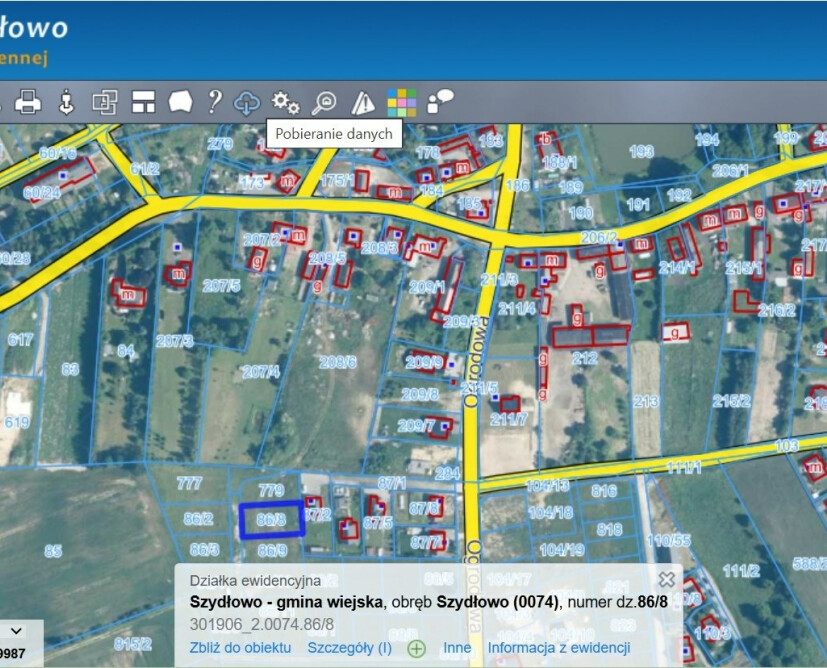Open help via question mark icon
827x668 pixels.
(214, 101)
